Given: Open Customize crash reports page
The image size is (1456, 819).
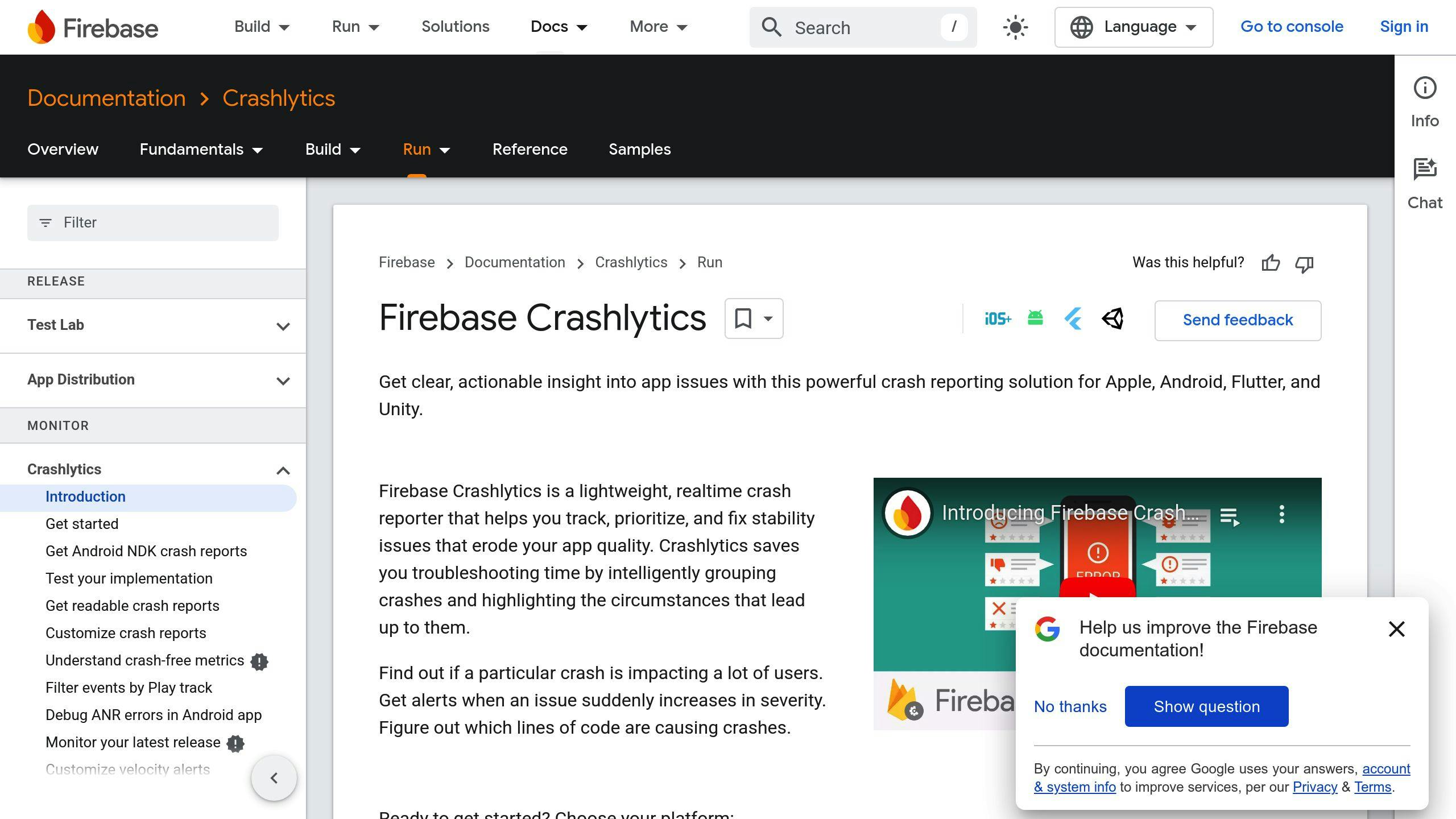Looking at the screenshot, I should pos(126,633).
